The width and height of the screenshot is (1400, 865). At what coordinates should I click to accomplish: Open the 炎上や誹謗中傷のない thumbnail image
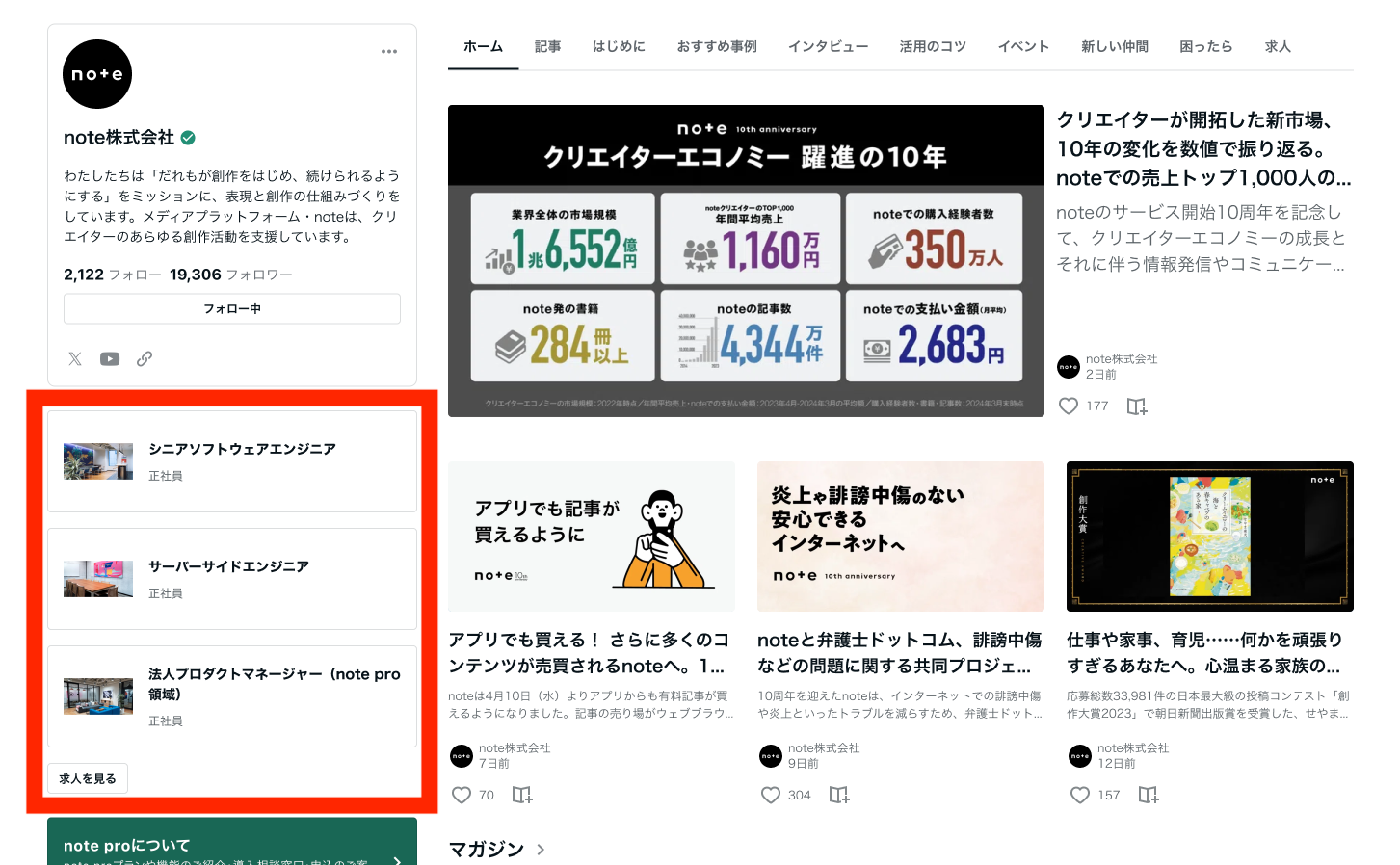901,537
